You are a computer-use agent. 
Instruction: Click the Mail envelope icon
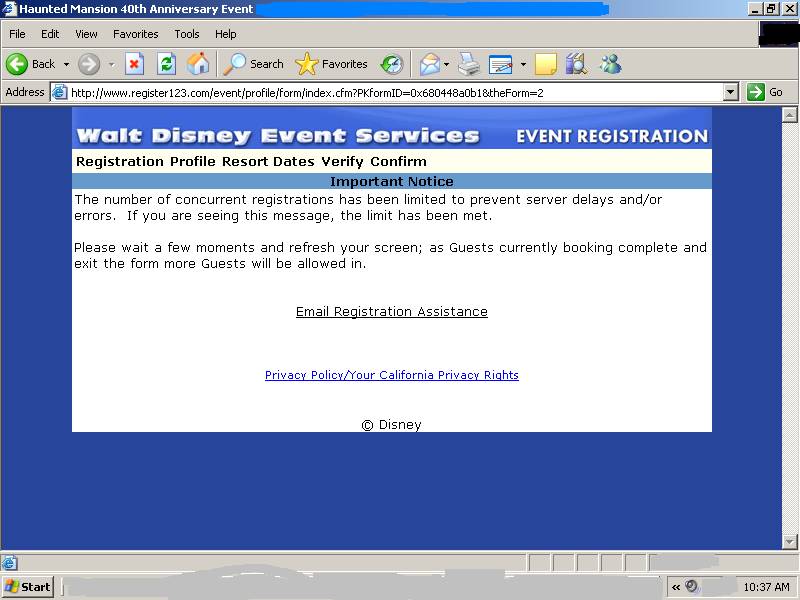[x=430, y=64]
